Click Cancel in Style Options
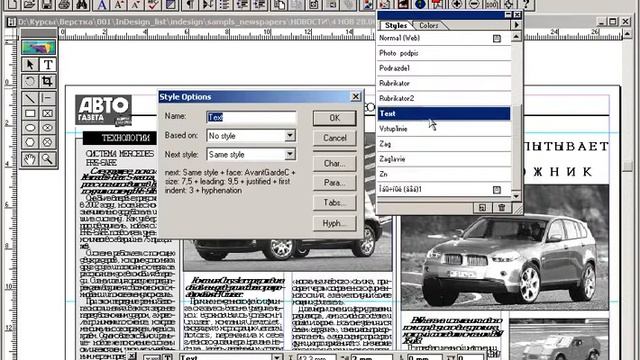The height and width of the screenshot is (360, 640). 335,138
